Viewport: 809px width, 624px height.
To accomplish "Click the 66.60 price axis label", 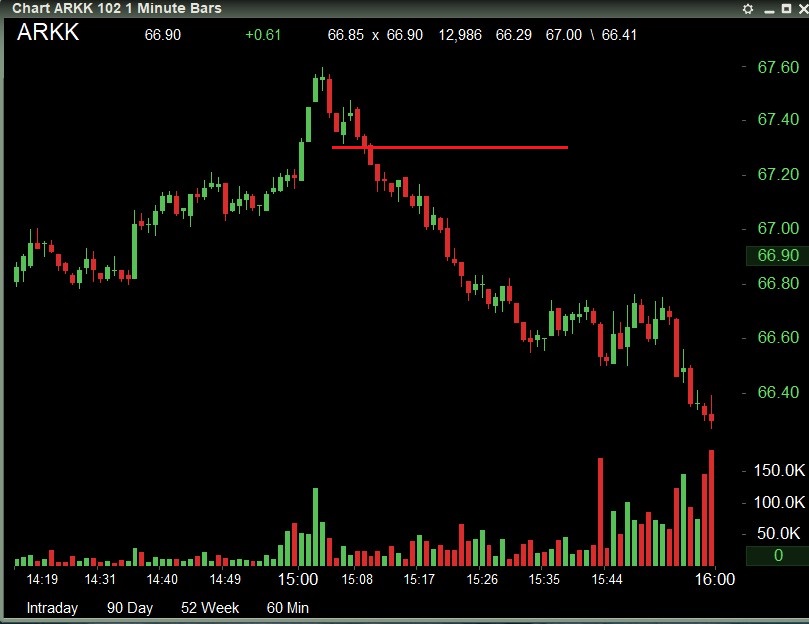I will (x=778, y=338).
